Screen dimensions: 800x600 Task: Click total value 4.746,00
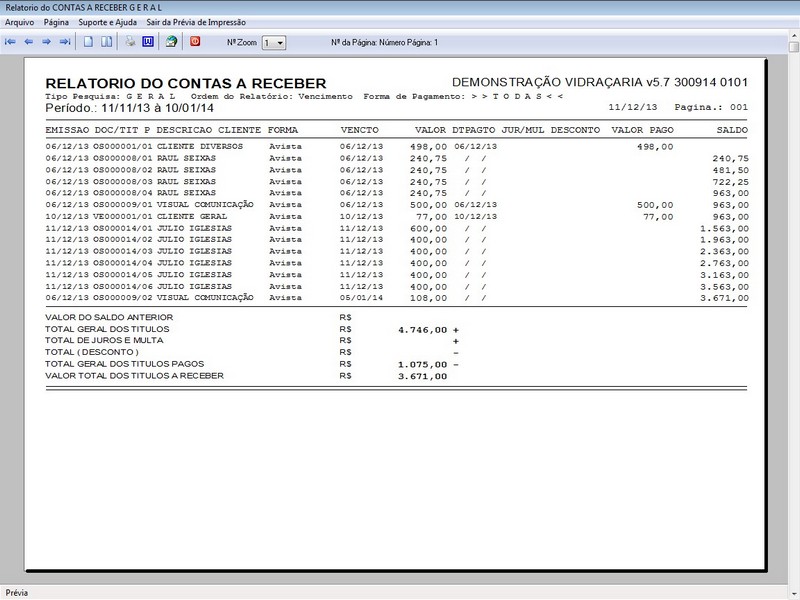(x=422, y=330)
